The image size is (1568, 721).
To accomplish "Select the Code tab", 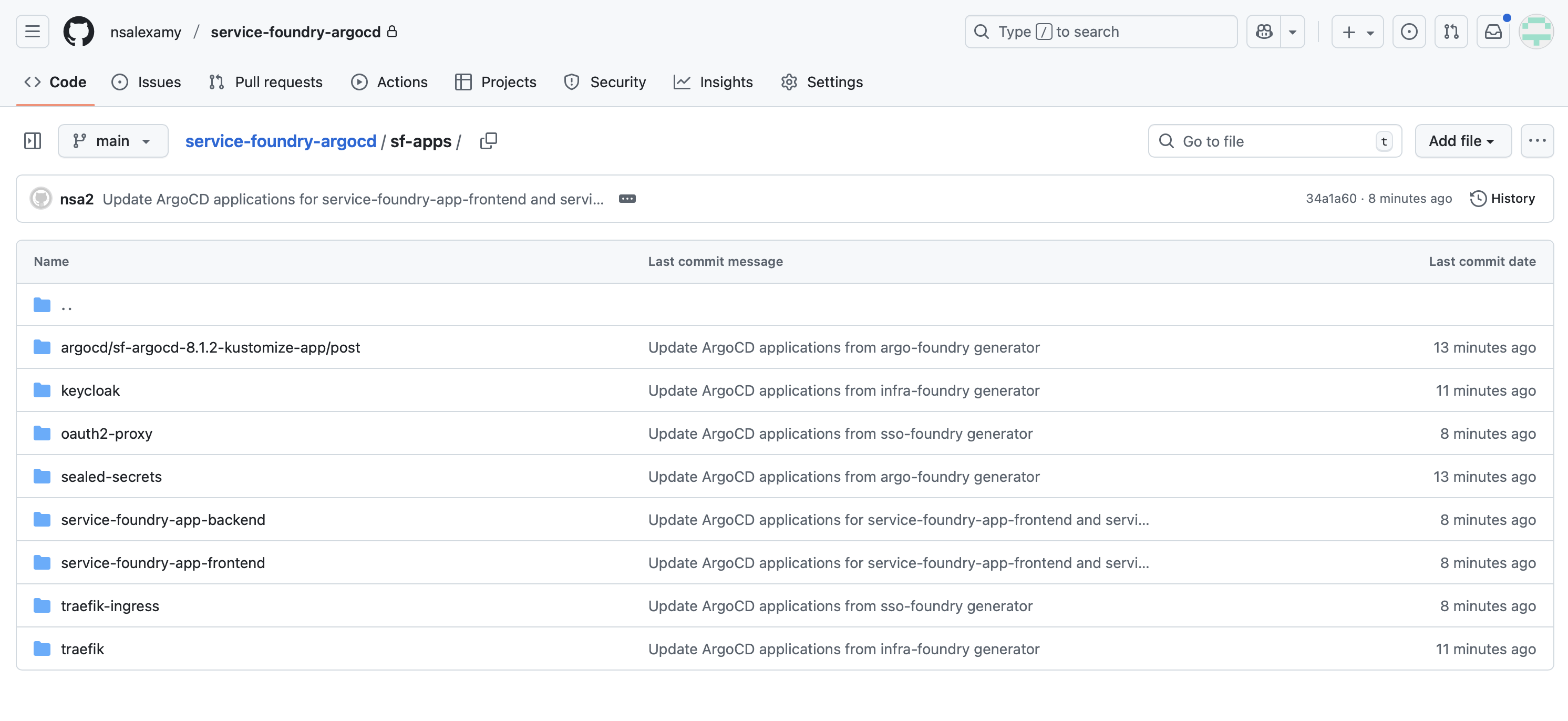I will [x=55, y=82].
